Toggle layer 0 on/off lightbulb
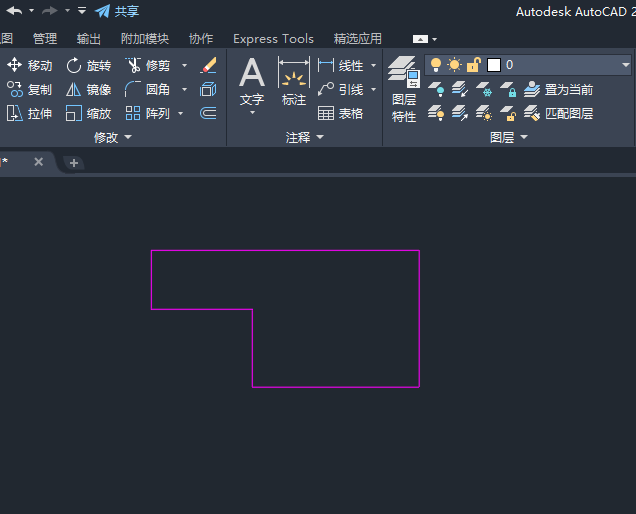The image size is (636, 514). (x=436, y=65)
